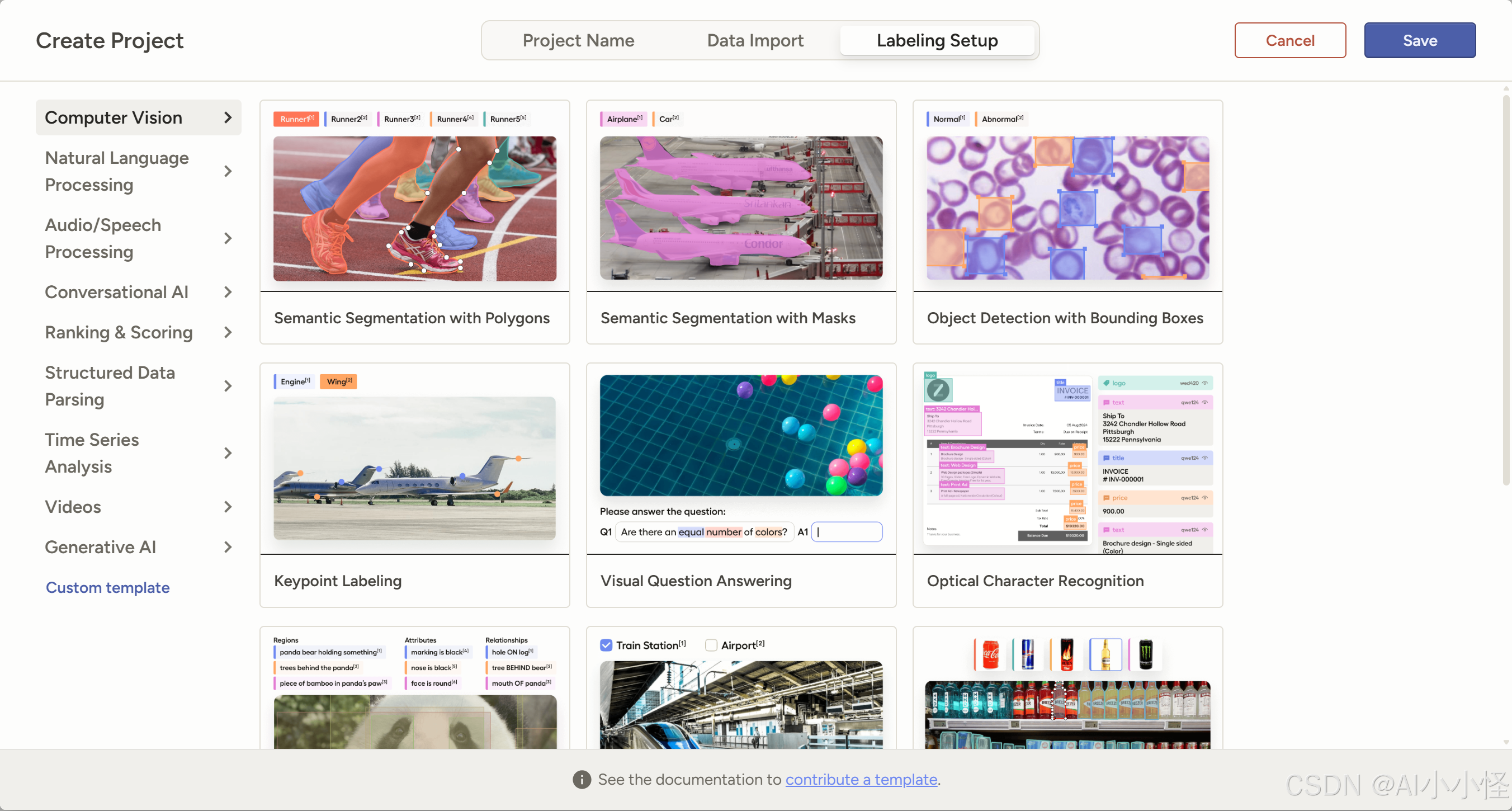The height and width of the screenshot is (811, 1512).
Task: Click the eye icon on logo row
Action: [1204, 383]
